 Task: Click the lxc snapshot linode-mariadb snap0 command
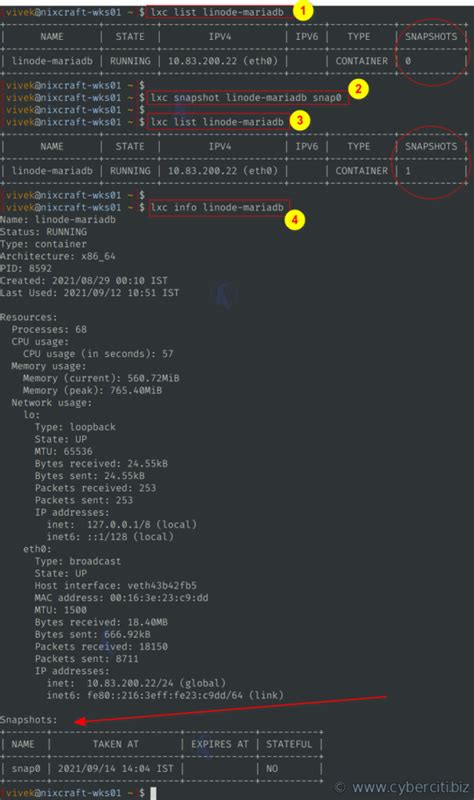(x=246, y=97)
